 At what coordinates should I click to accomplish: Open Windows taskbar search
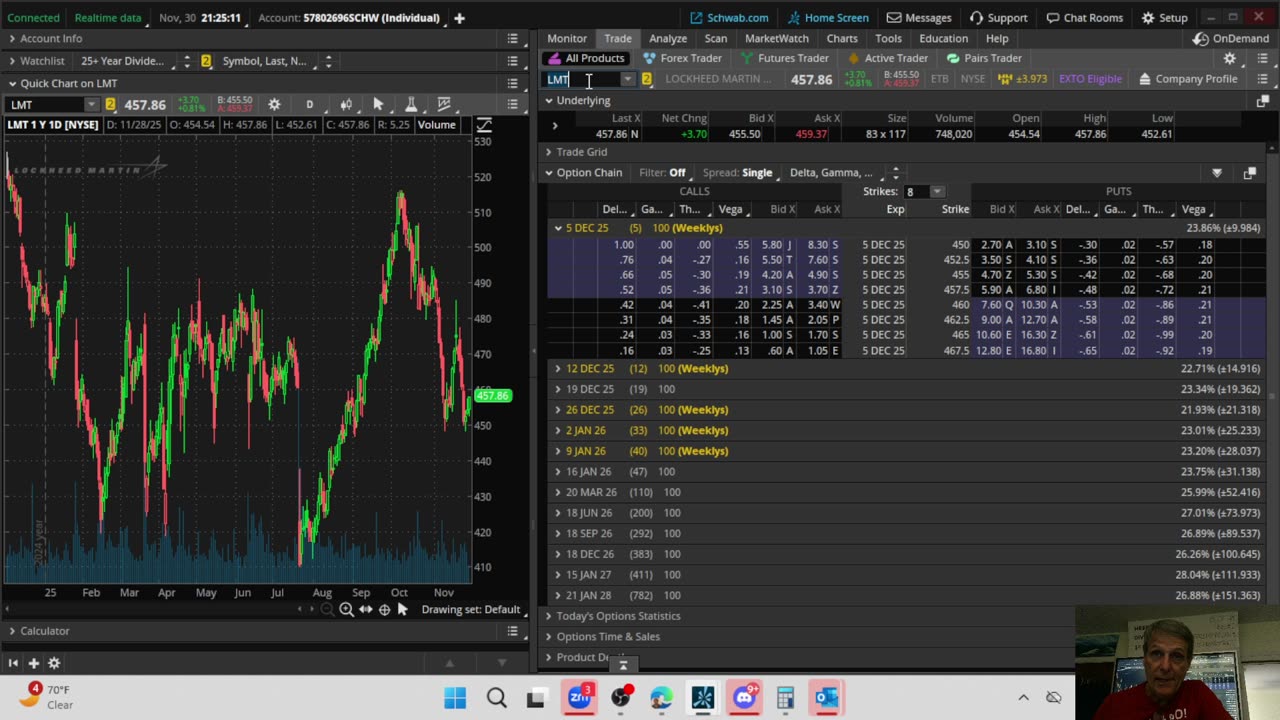tap(497, 698)
